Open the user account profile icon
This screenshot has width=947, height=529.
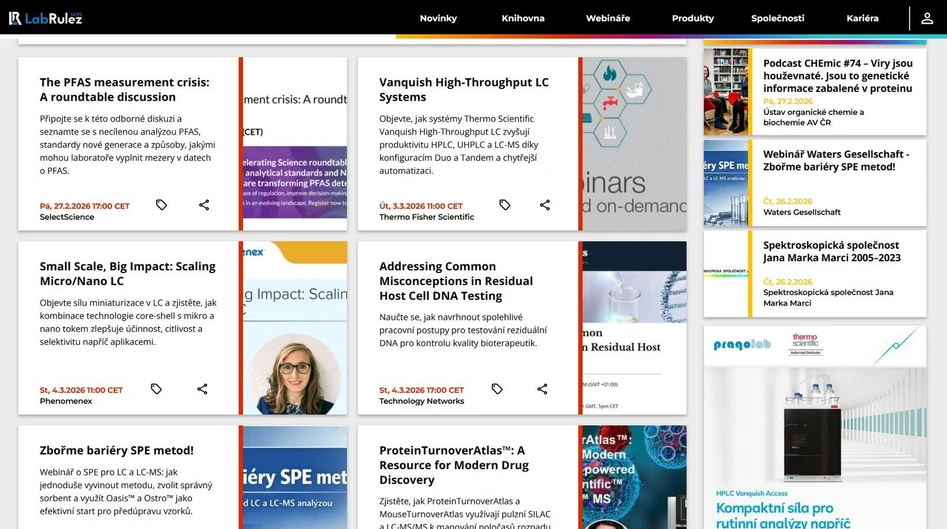927,18
